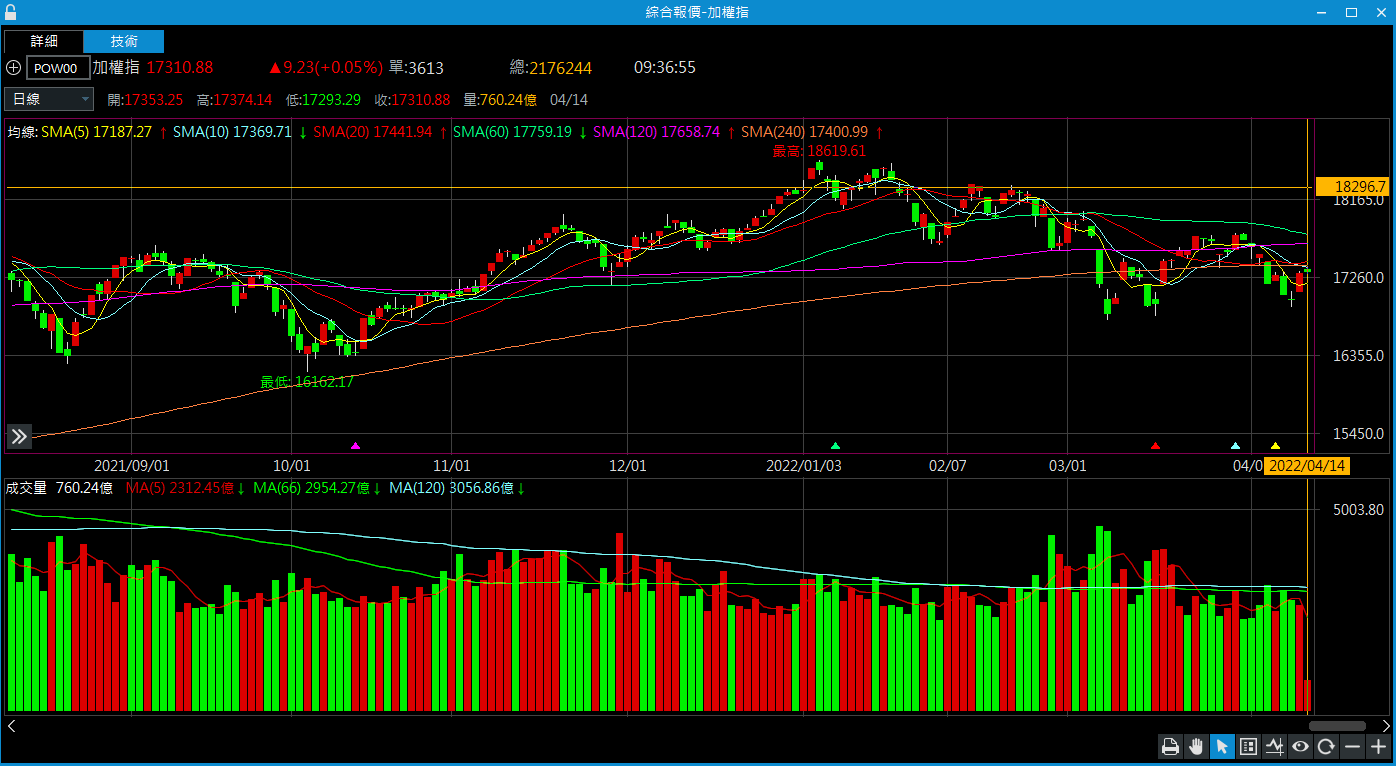Close the 綜合報價 window

point(1380,12)
